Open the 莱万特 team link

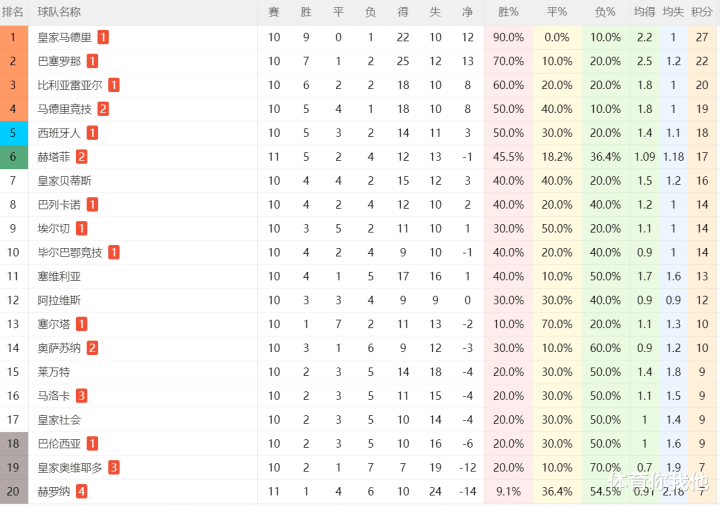tap(53, 372)
